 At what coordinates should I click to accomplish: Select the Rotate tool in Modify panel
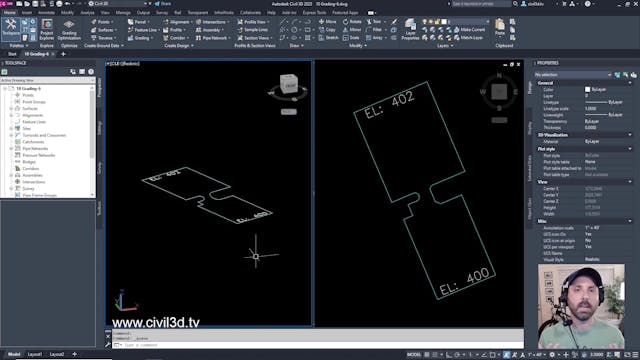point(352,22)
